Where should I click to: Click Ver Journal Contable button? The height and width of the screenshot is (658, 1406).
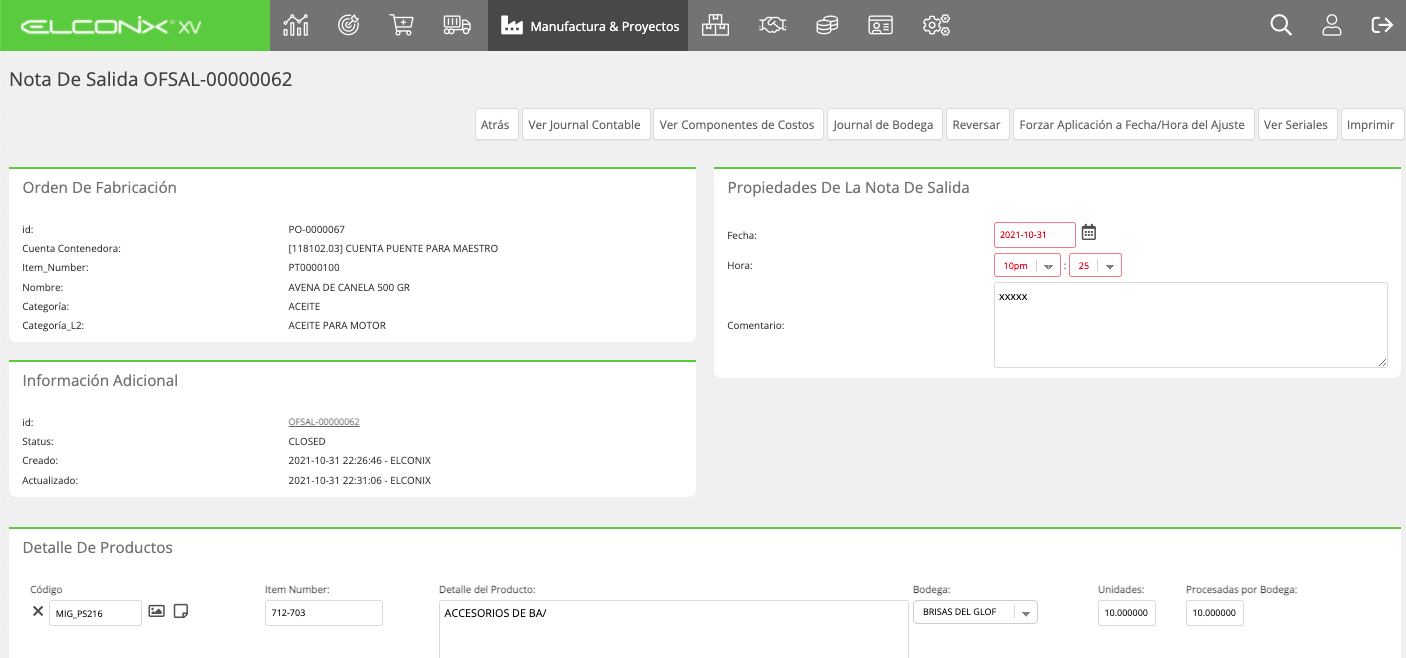click(x=585, y=125)
